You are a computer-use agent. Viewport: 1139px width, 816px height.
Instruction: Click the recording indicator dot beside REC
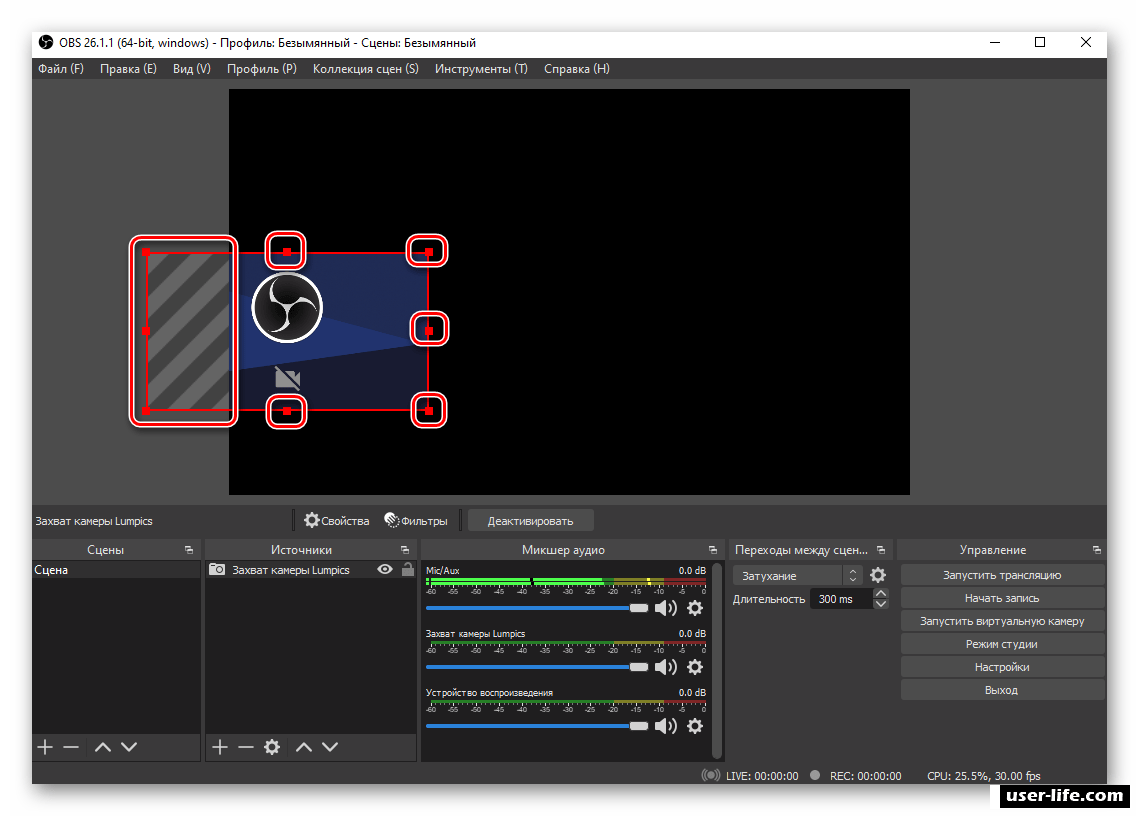815,775
